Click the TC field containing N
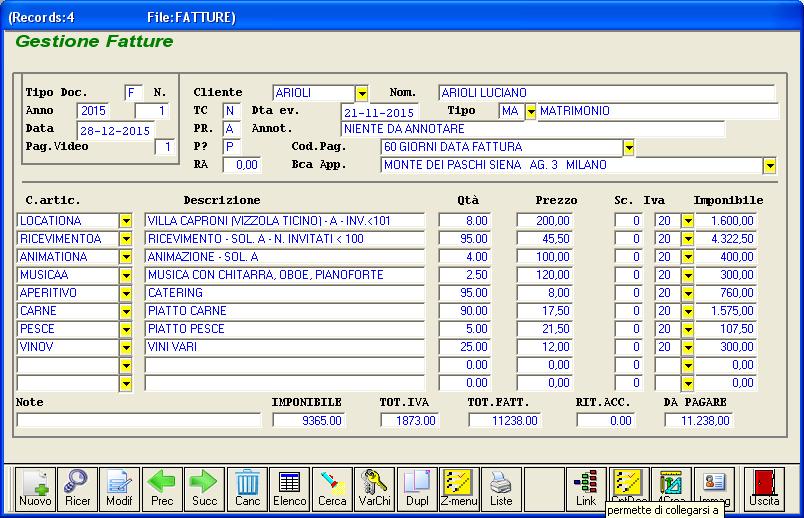Screen dimensions: 804x518 pyautogui.click(x=232, y=111)
